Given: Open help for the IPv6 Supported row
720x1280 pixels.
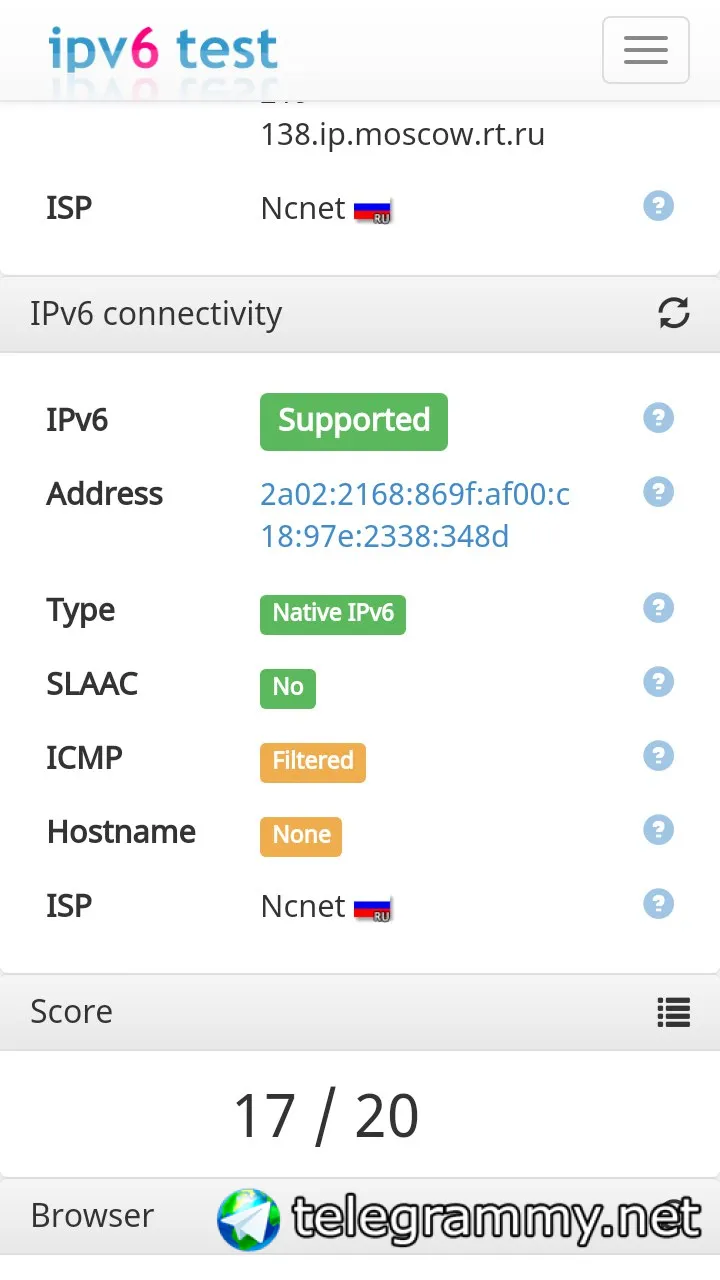Looking at the screenshot, I should coord(658,418).
